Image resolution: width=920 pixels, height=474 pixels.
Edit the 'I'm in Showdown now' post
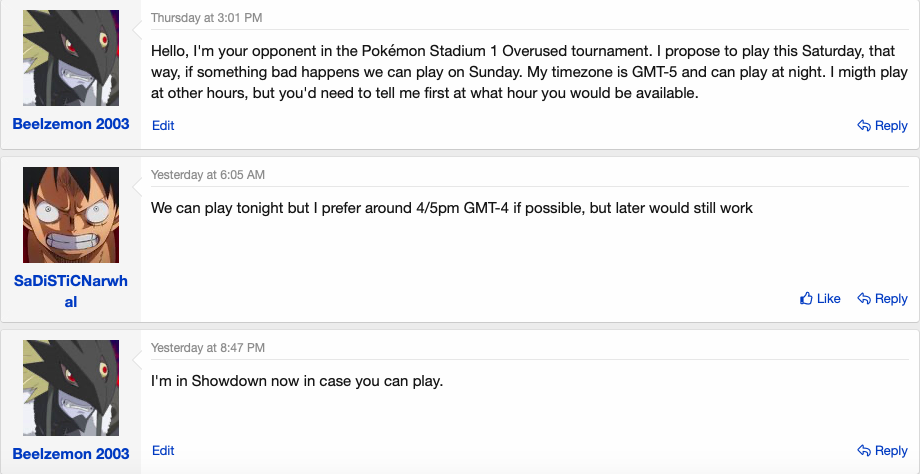click(x=163, y=451)
